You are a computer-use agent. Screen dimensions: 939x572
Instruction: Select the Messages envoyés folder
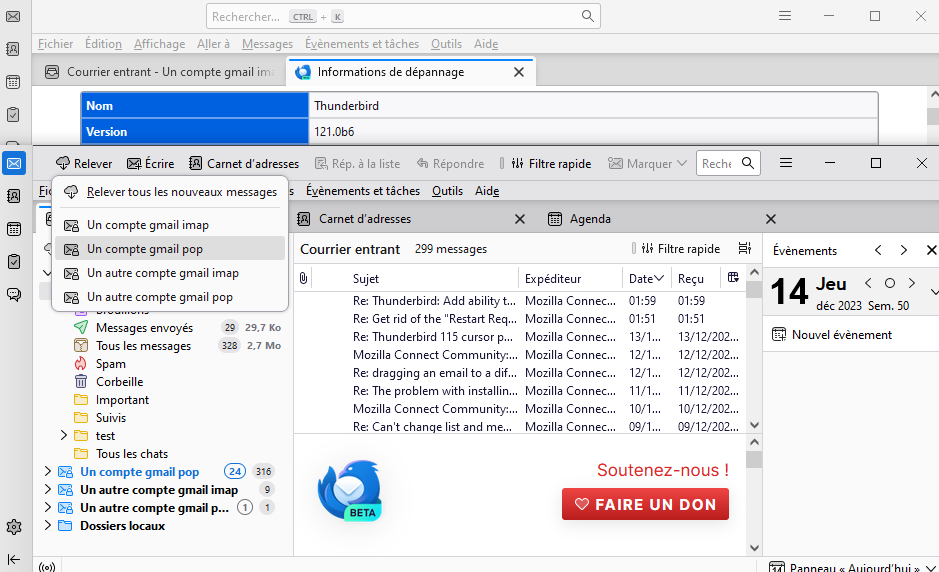pyautogui.click(x=144, y=328)
